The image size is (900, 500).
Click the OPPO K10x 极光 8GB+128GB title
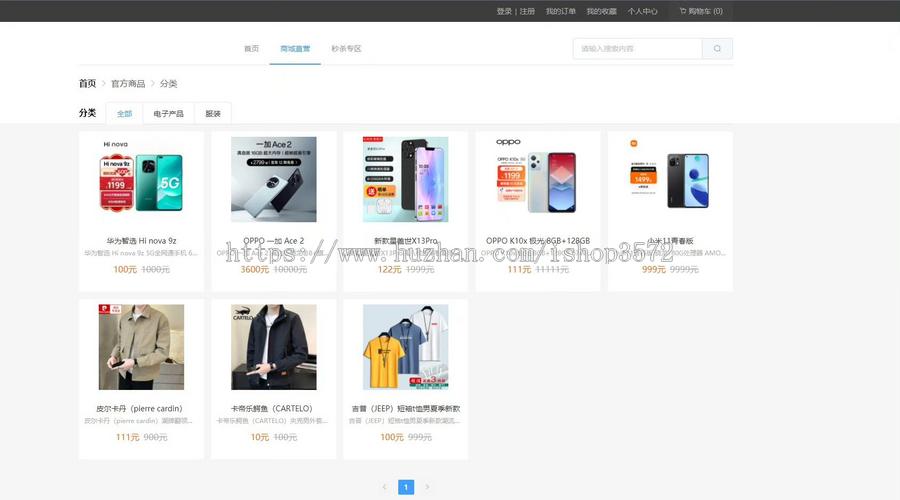coord(538,241)
